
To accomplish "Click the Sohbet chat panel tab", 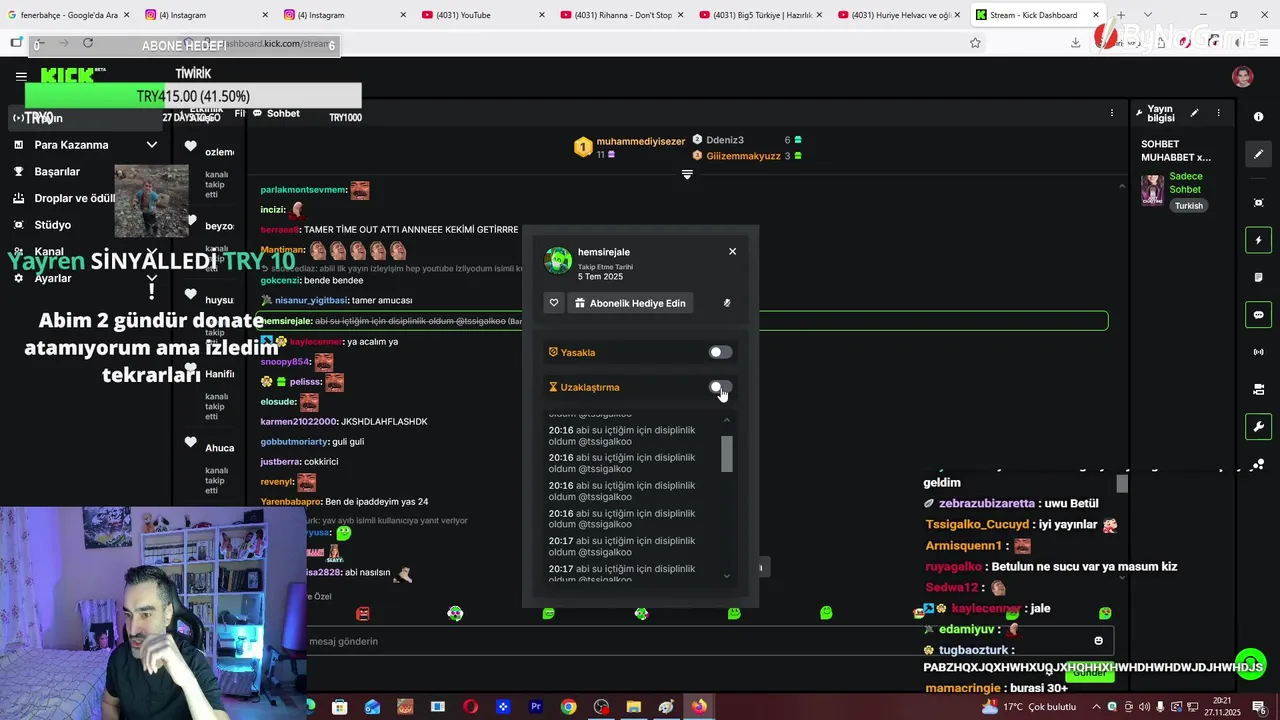I will (x=276, y=113).
